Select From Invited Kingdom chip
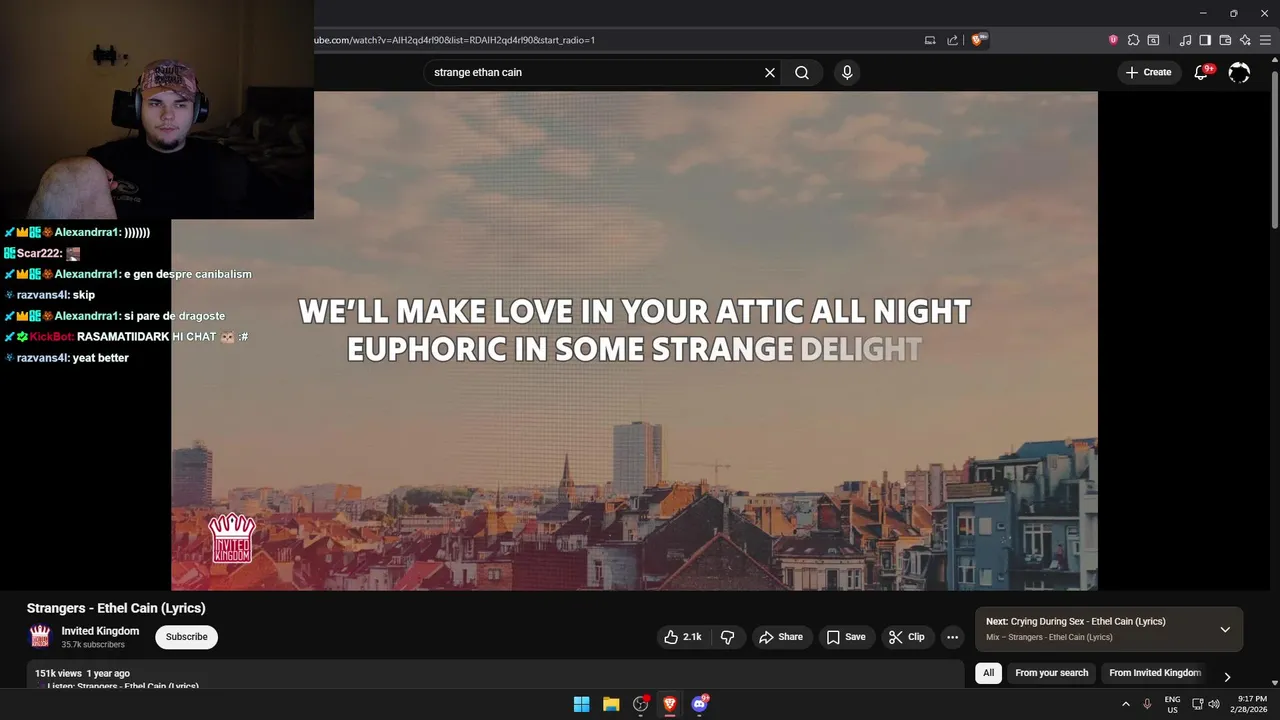Image resolution: width=1280 pixels, height=720 pixels. (1155, 673)
